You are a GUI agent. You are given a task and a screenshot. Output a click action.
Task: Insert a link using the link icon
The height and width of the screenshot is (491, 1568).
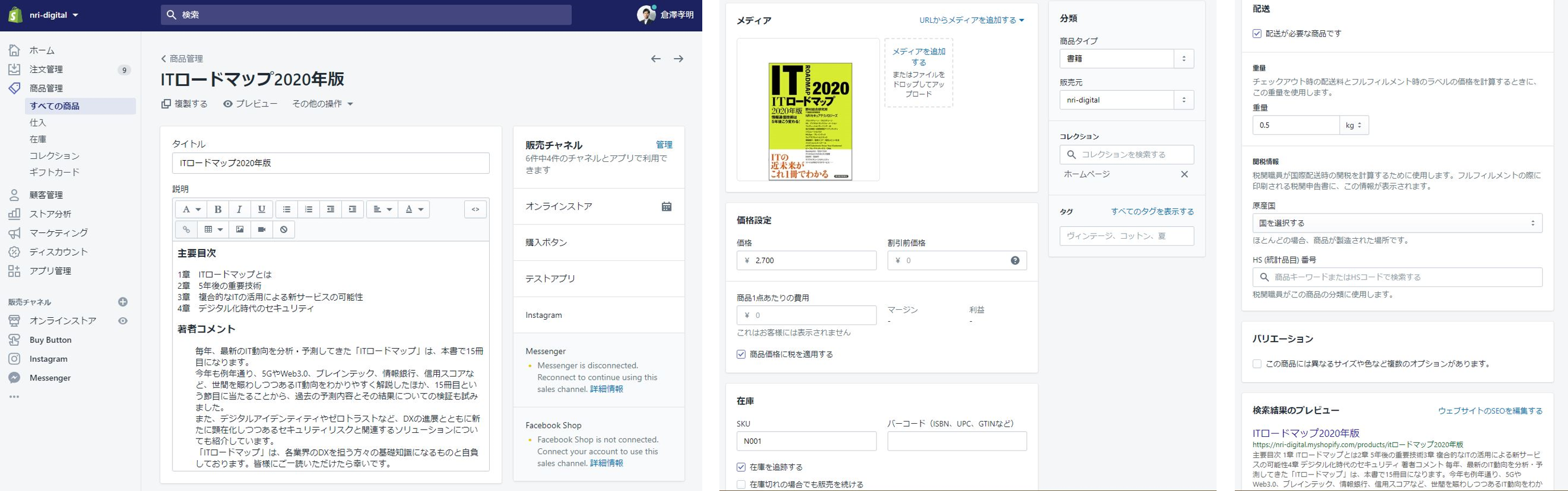coord(186,230)
